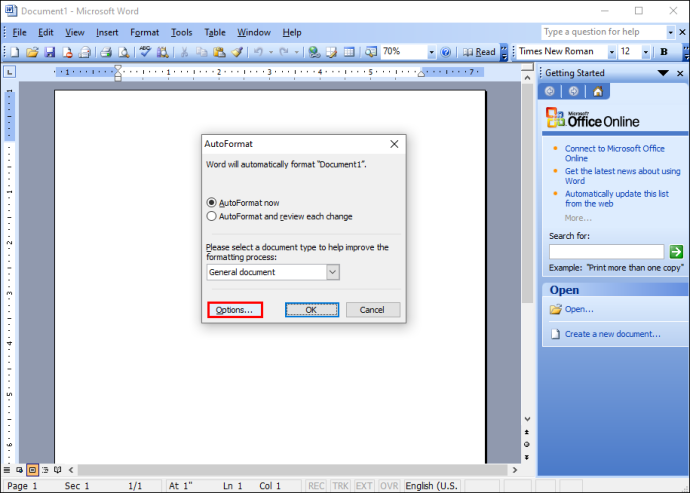Run Spelling and Grammar check icon
Image resolution: width=690 pixels, height=493 pixels.
[145, 52]
